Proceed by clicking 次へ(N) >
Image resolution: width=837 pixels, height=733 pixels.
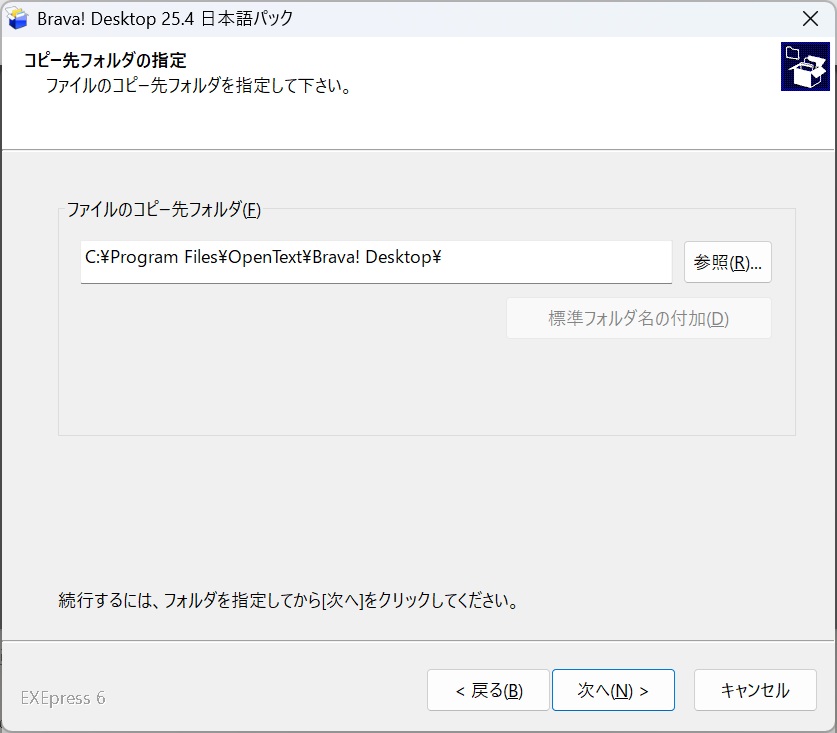pyautogui.click(x=613, y=690)
